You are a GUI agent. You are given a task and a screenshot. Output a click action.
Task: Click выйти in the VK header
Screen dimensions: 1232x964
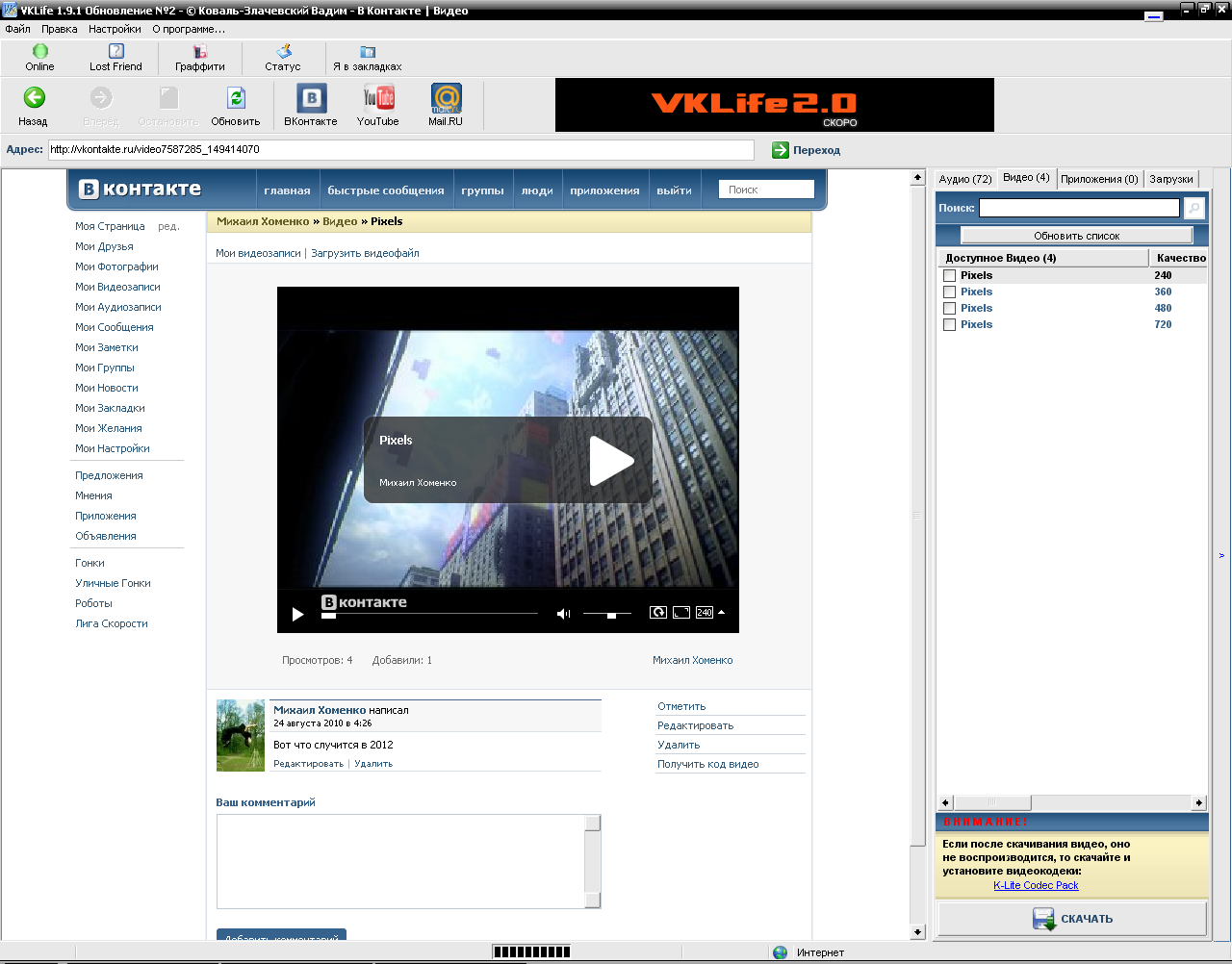coord(674,190)
